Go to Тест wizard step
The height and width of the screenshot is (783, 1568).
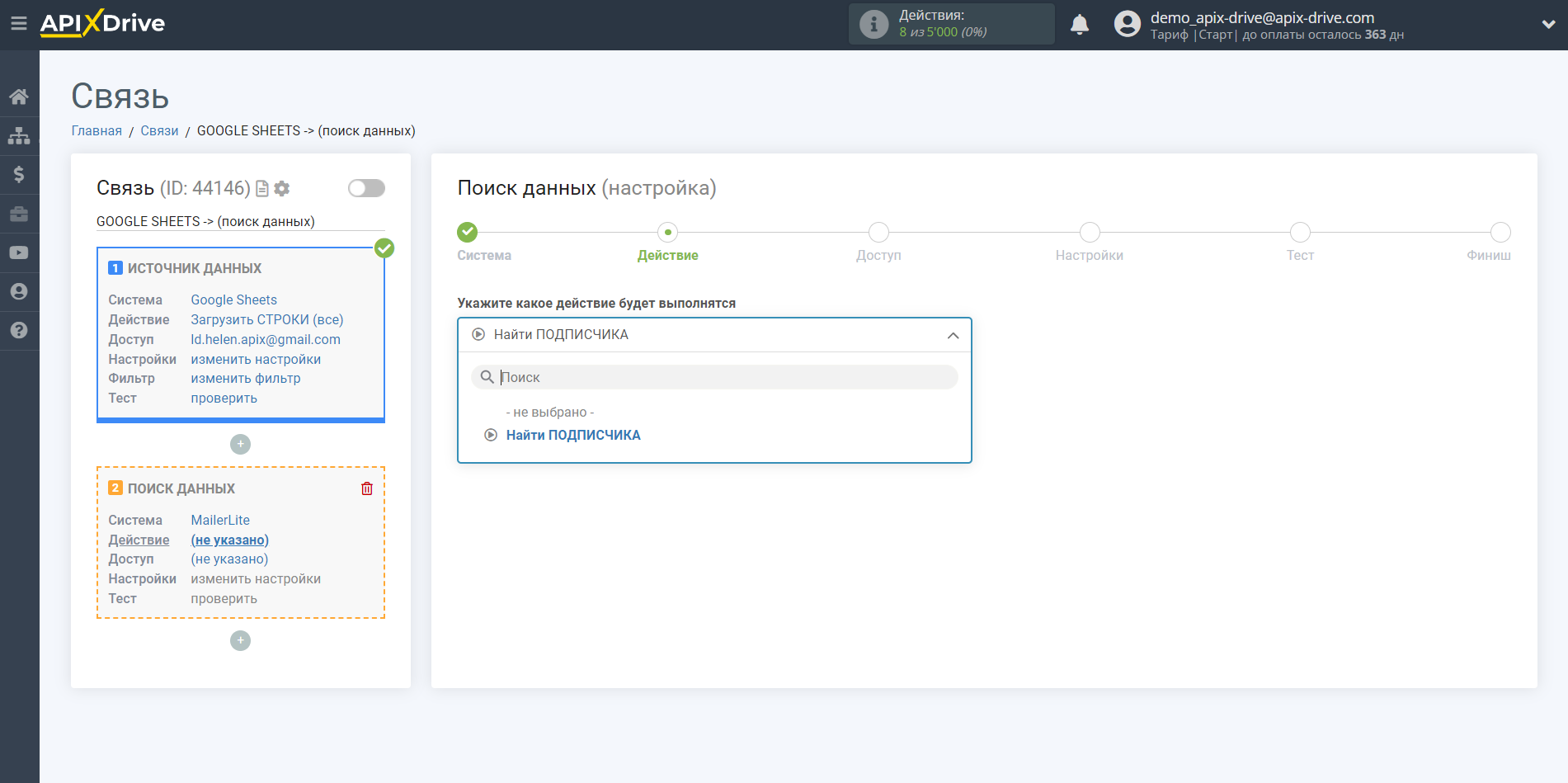(1300, 232)
